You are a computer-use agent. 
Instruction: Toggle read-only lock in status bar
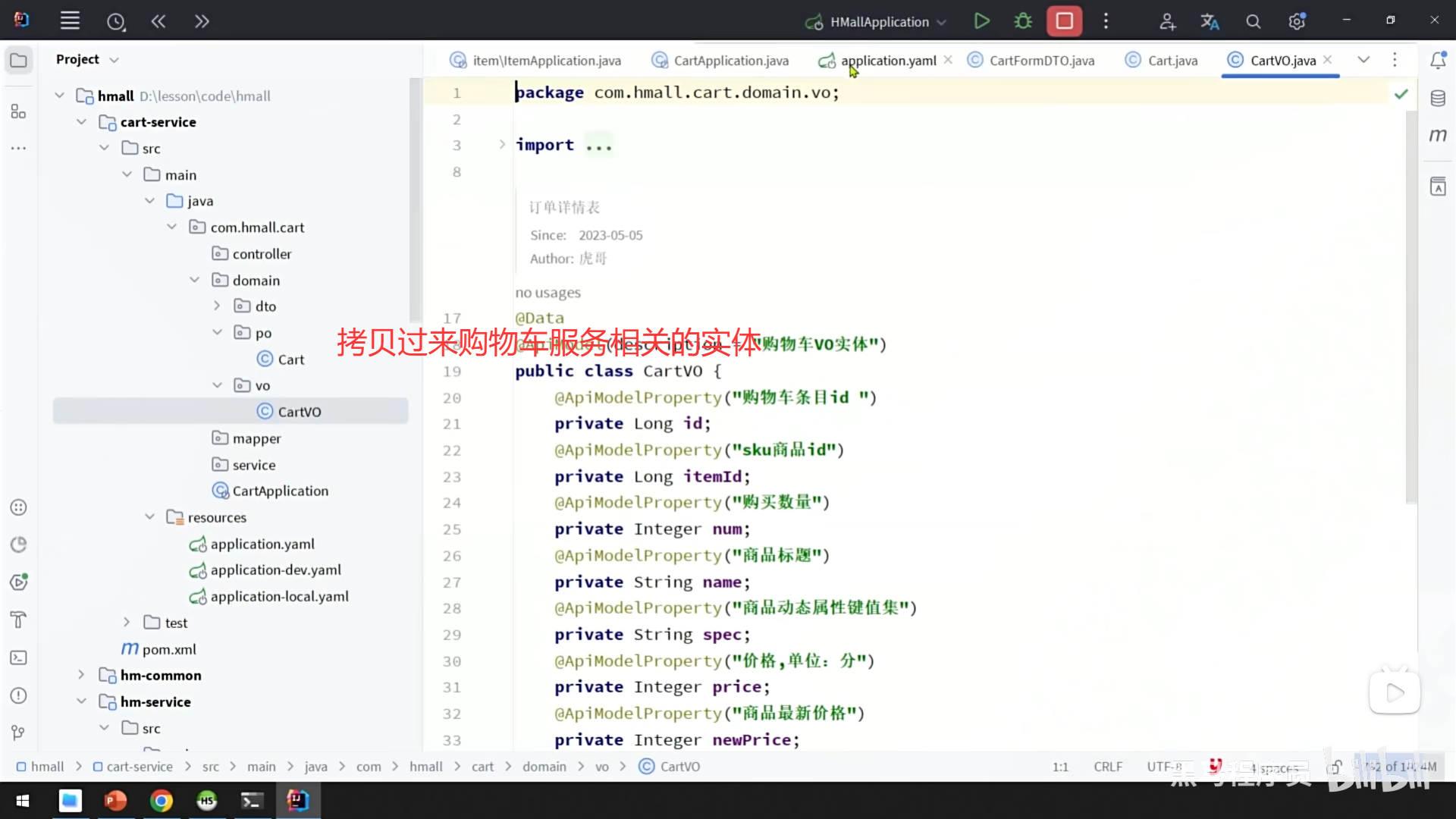[x=1335, y=767]
